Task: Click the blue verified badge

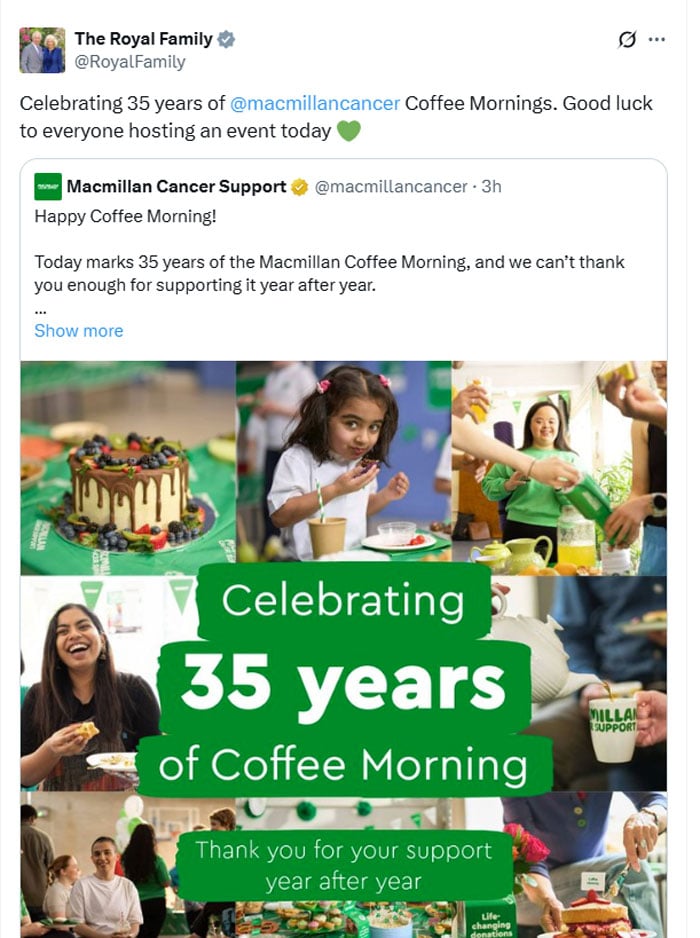Action: tap(227, 39)
